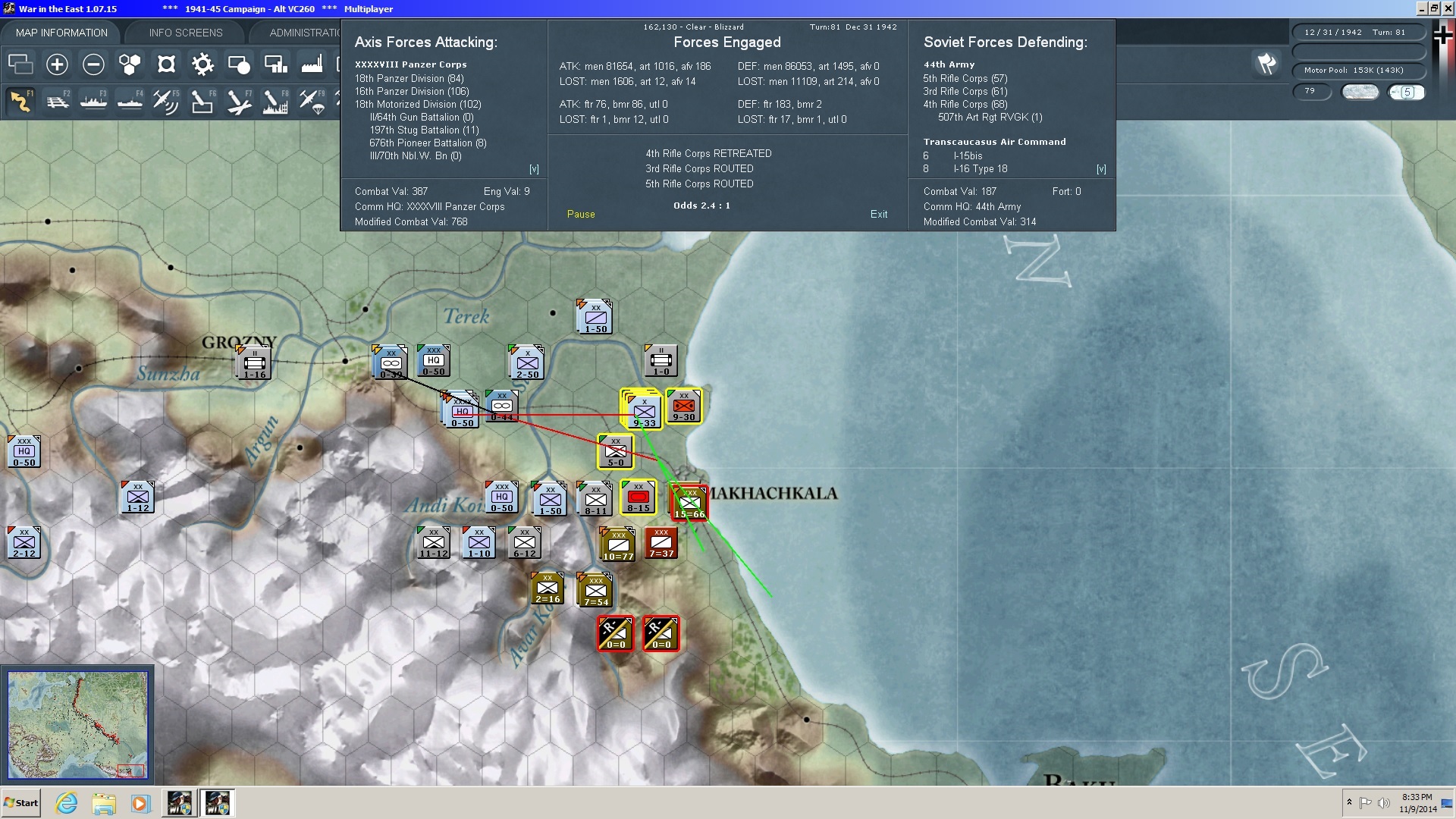The height and width of the screenshot is (819, 1456).
Task: Select the F8 bomb city mode icon
Action: pos(275,102)
